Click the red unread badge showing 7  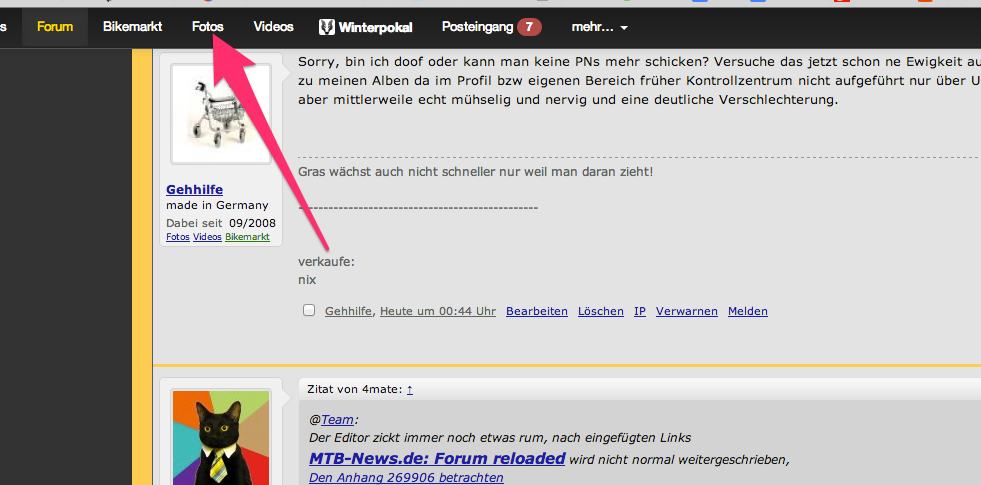pos(529,27)
